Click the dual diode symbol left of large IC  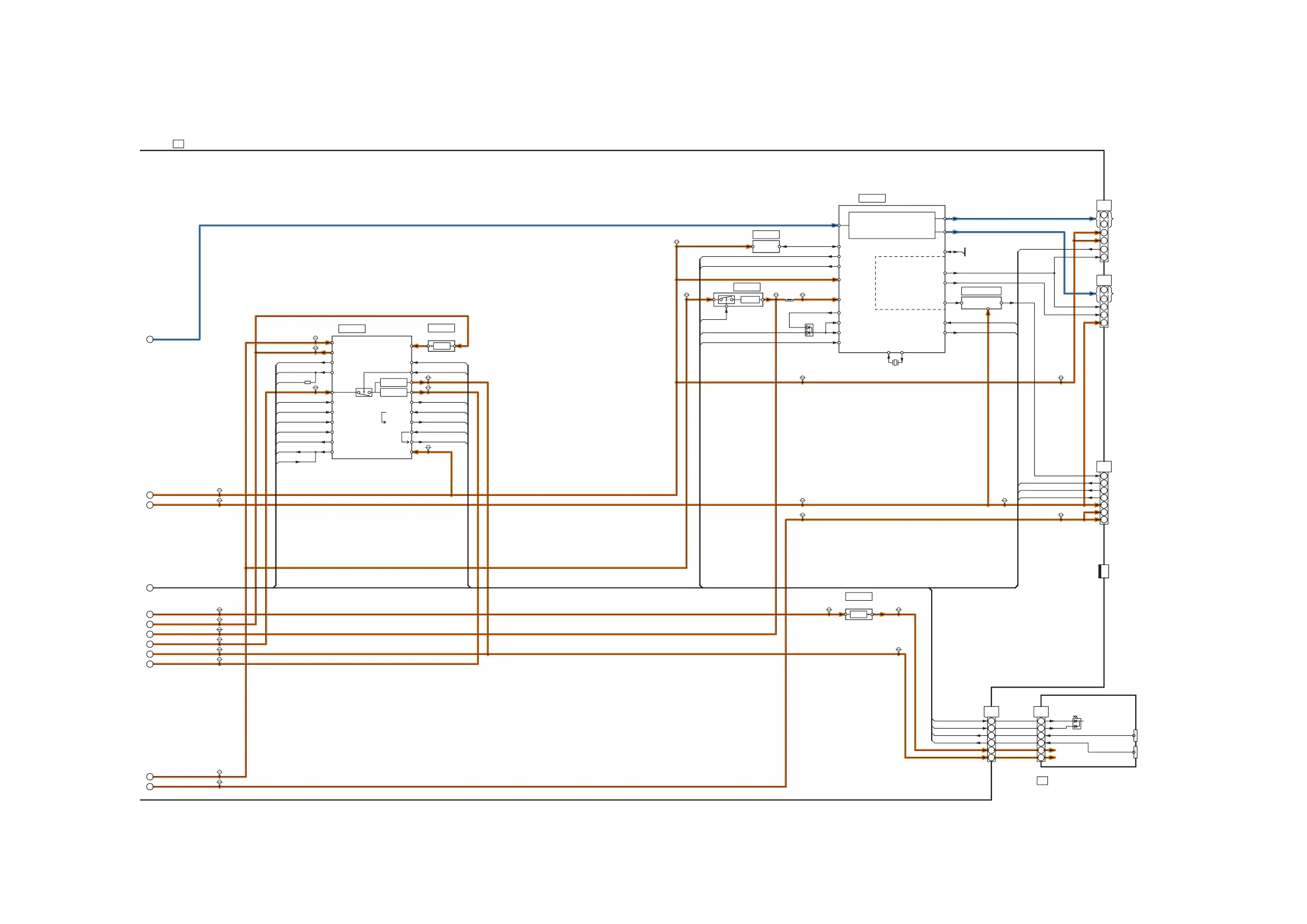click(x=809, y=330)
